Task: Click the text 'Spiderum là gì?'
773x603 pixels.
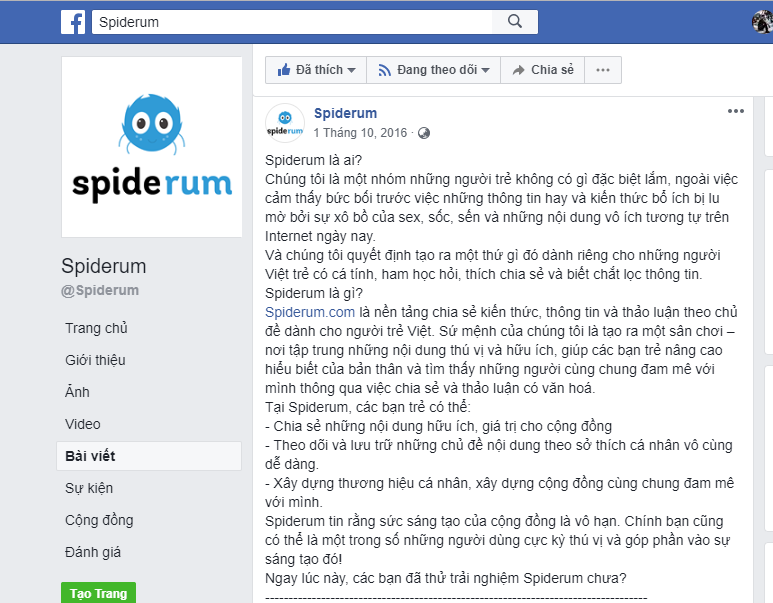Action: tap(314, 293)
